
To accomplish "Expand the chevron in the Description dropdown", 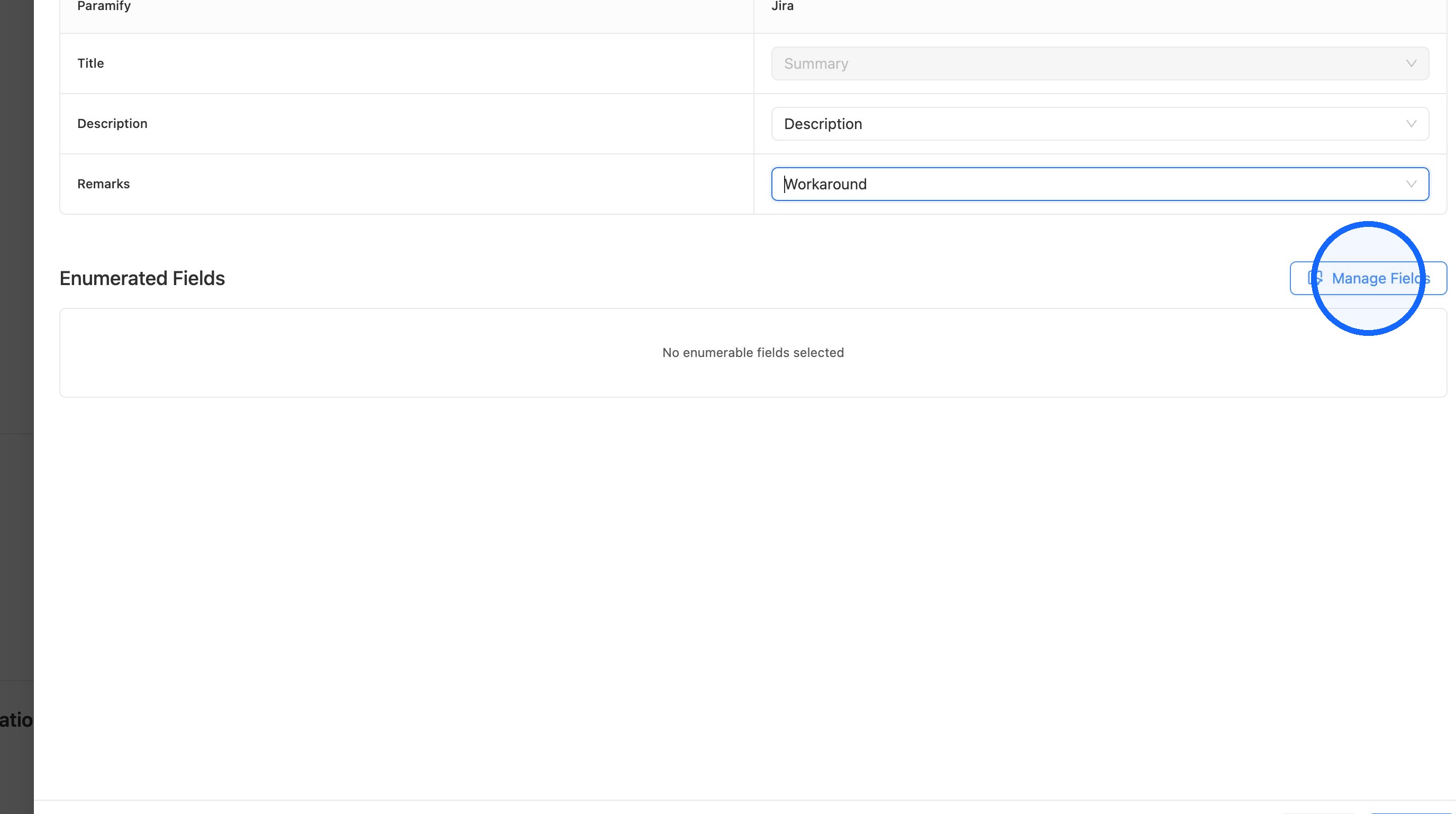I will click(x=1411, y=124).
